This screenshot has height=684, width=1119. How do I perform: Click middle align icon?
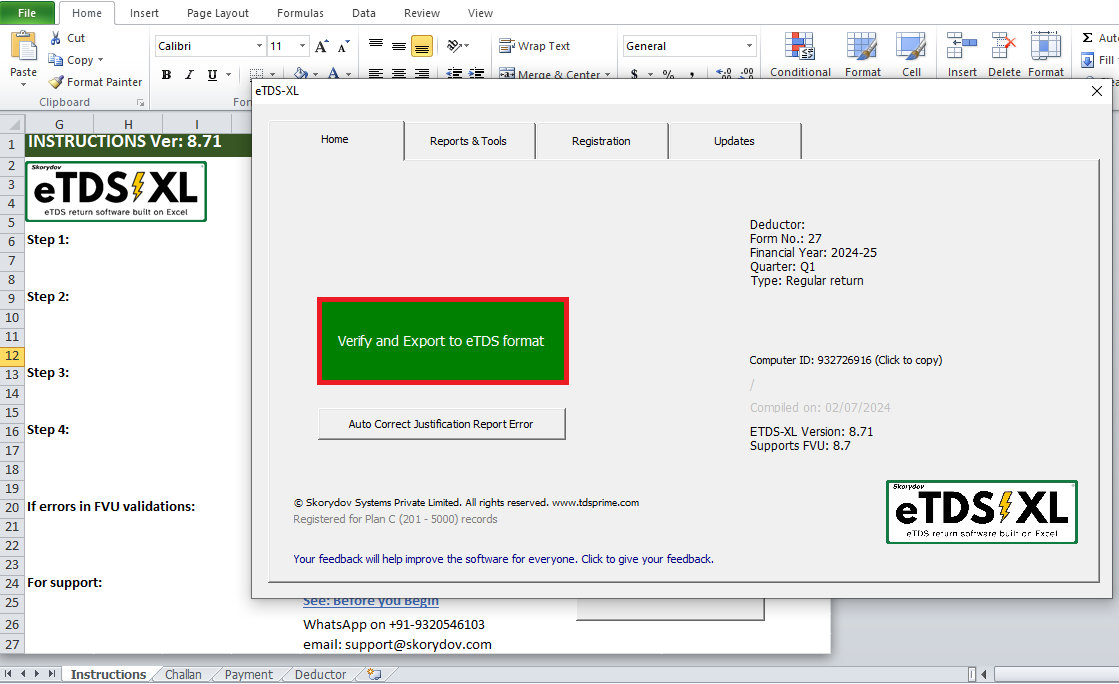point(399,46)
